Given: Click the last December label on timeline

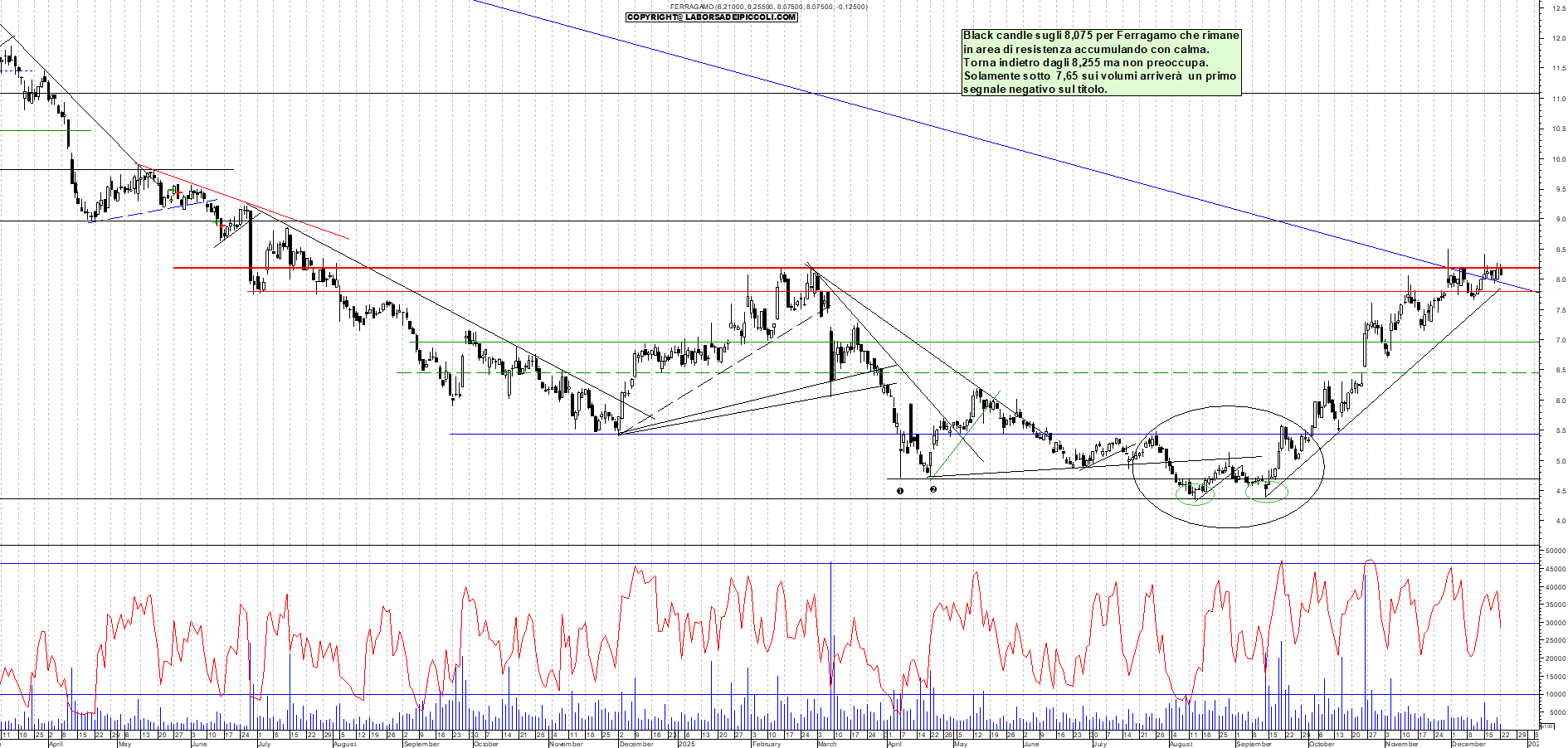Looking at the screenshot, I should coord(1468,744).
